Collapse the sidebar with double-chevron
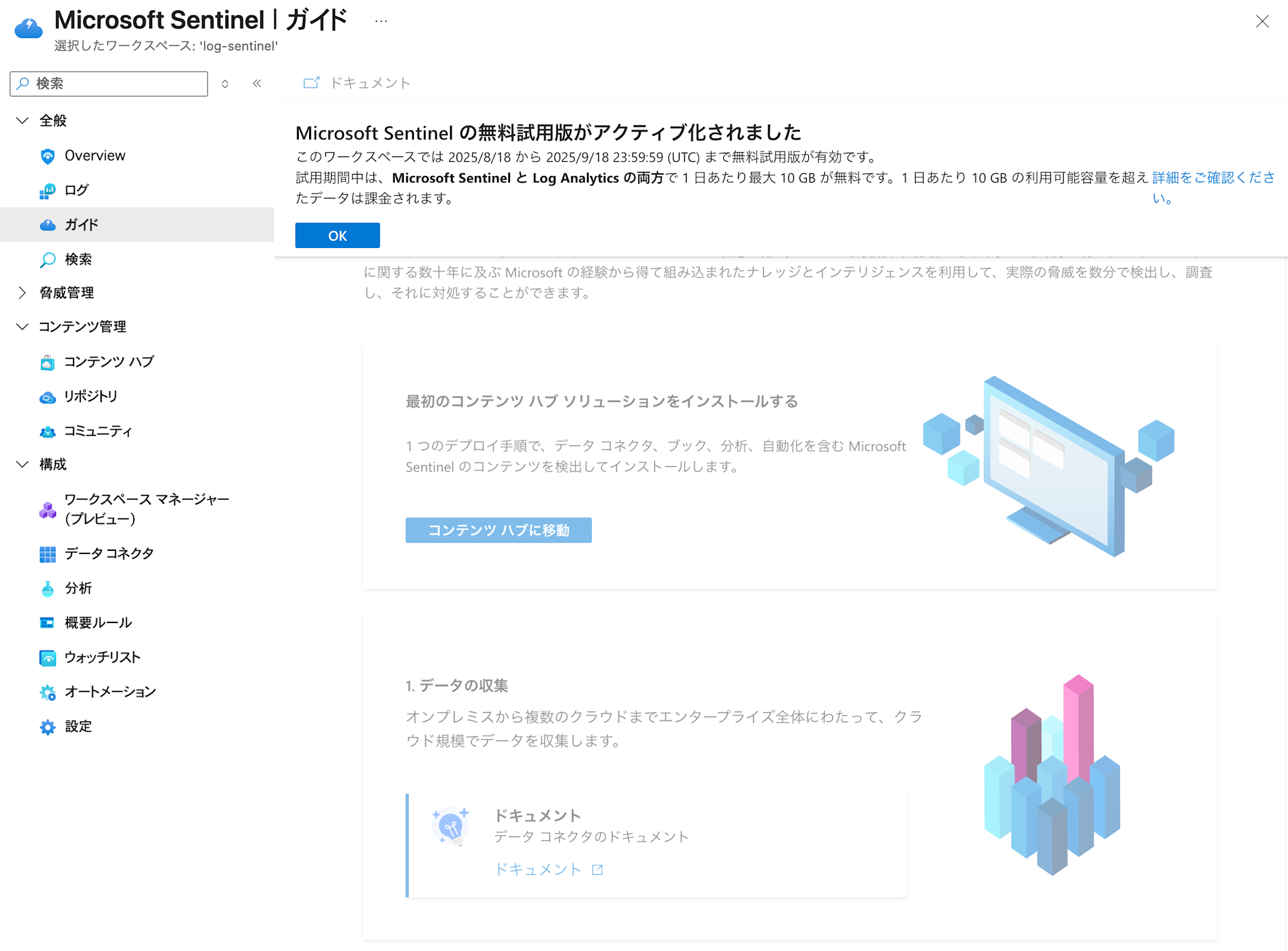 pyautogui.click(x=257, y=83)
